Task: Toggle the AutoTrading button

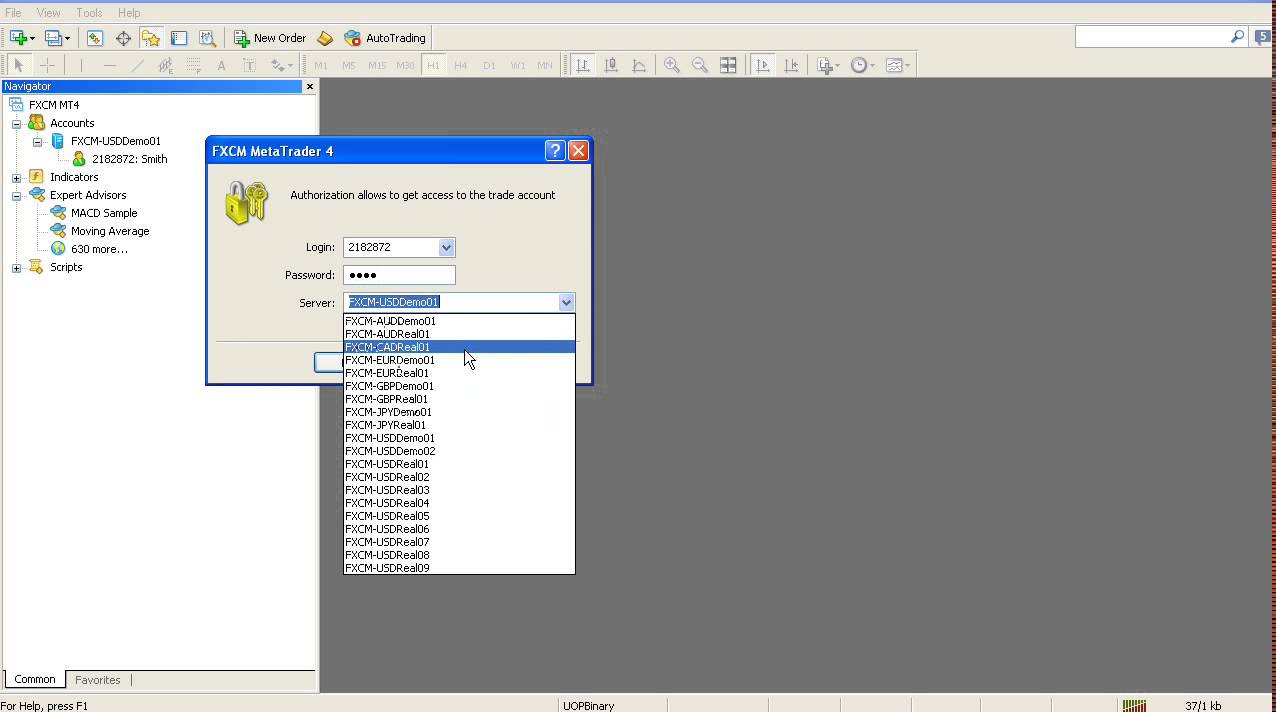Action: [x=385, y=38]
